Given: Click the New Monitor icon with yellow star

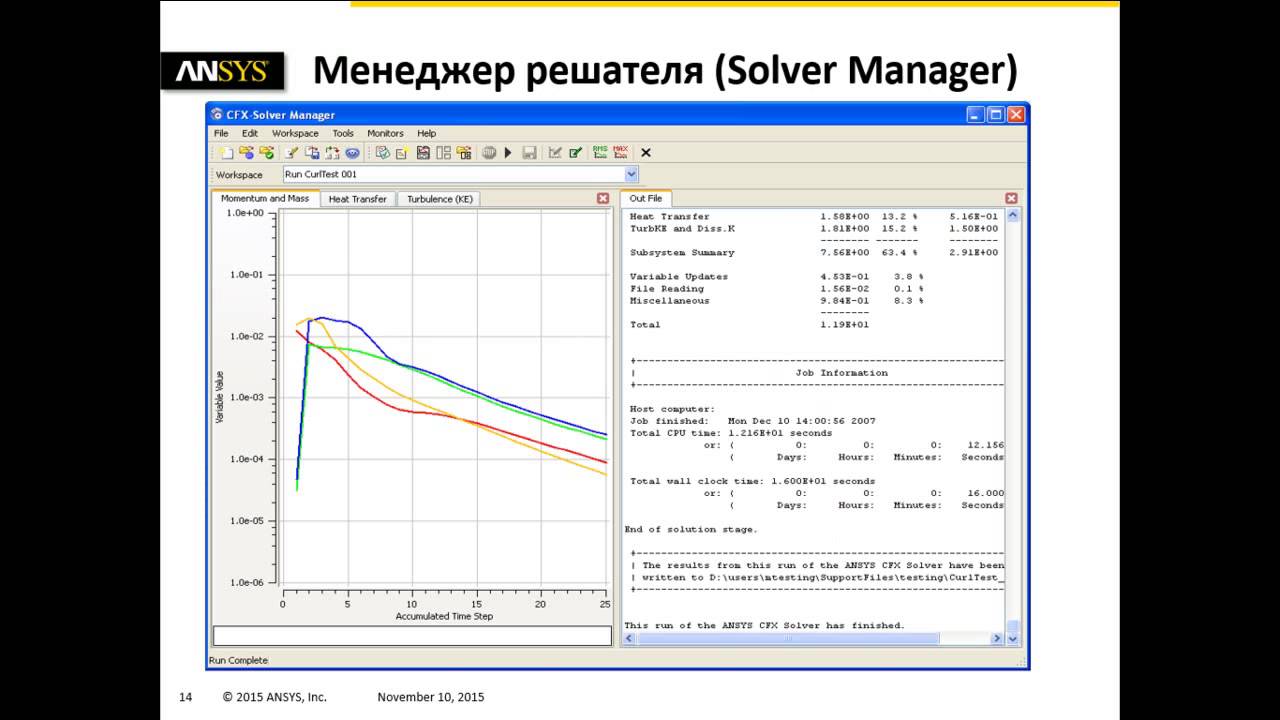Looking at the screenshot, I should pos(402,153).
